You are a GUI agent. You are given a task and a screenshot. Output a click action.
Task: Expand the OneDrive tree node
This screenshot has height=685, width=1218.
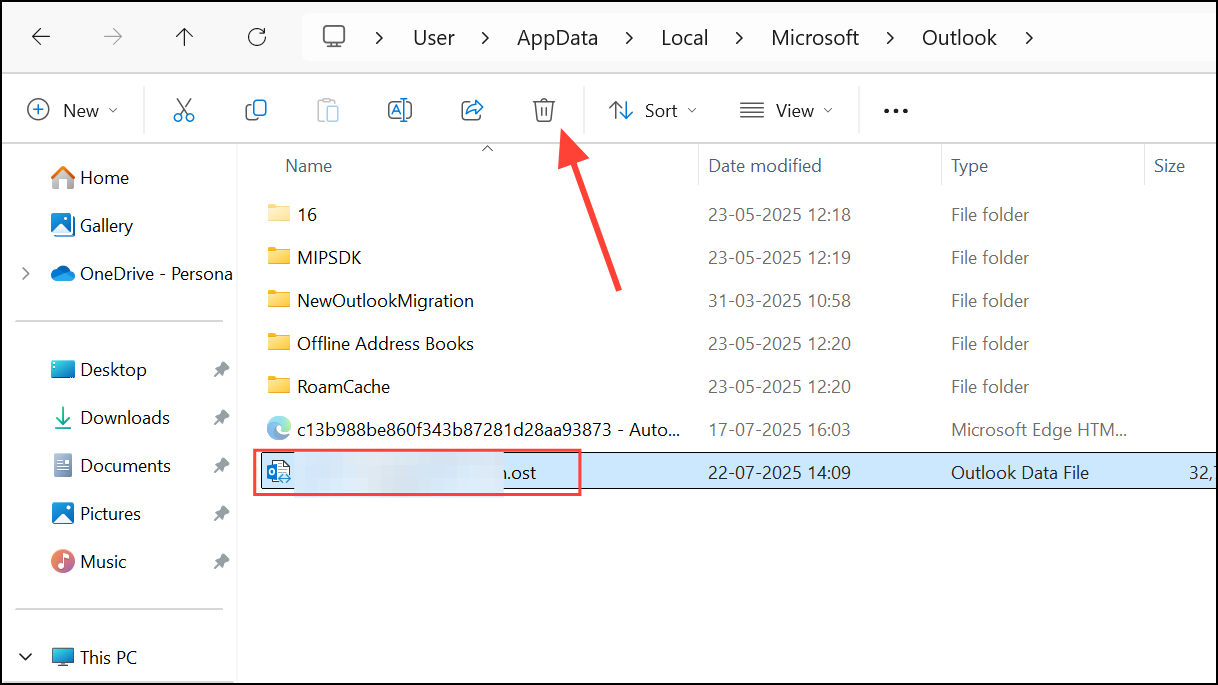[26, 274]
